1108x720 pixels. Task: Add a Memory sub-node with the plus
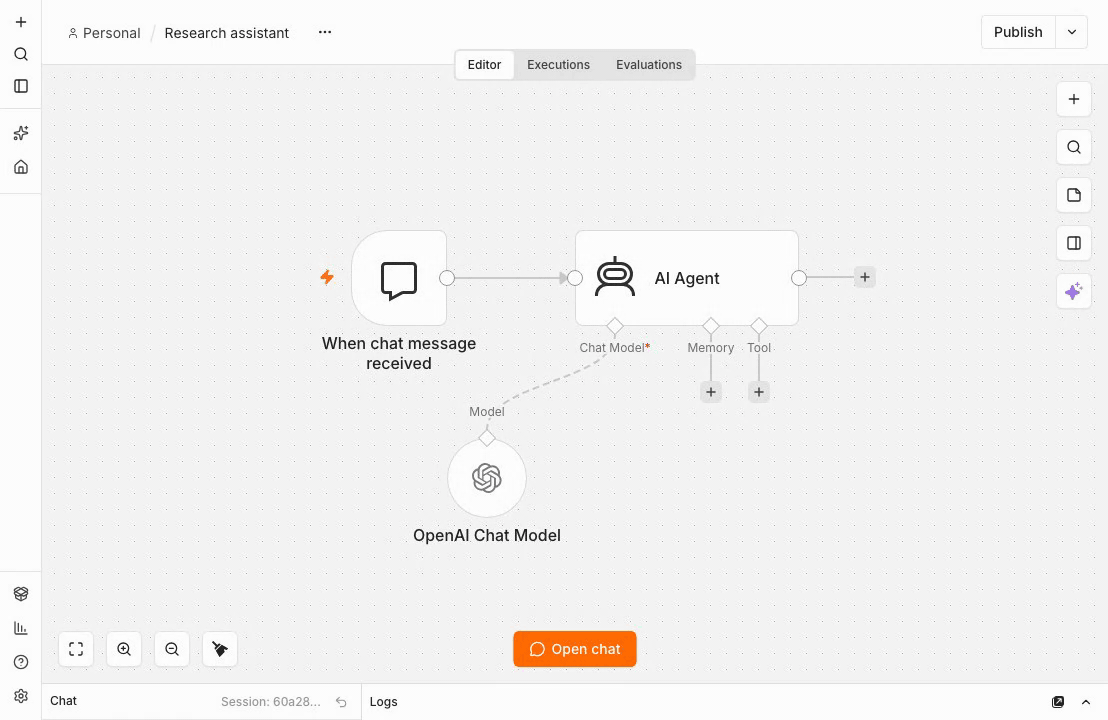[x=711, y=392]
